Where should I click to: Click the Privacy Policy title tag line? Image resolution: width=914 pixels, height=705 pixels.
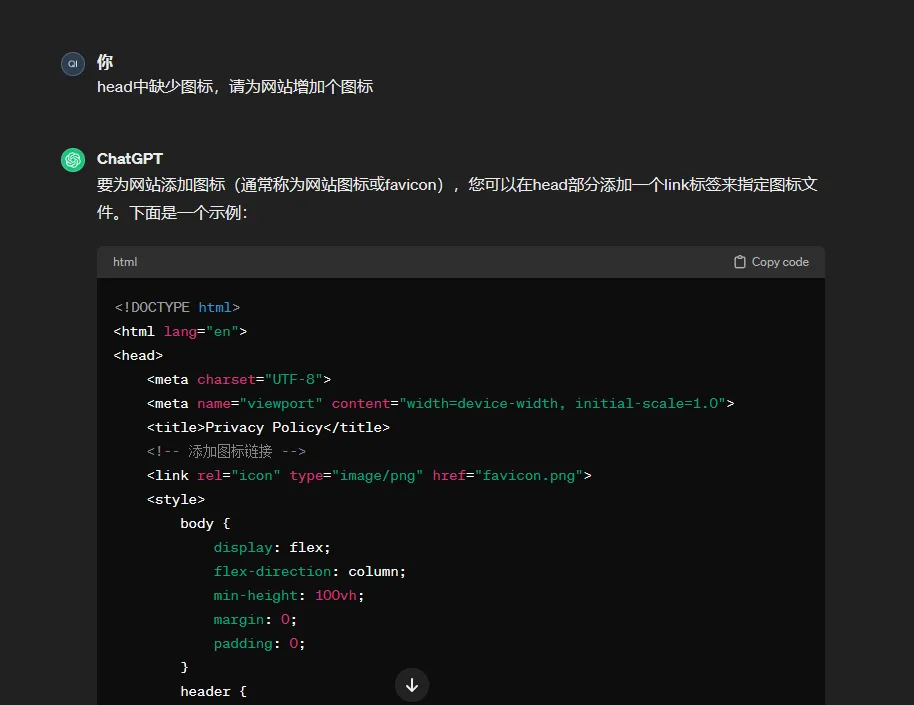coord(268,428)
